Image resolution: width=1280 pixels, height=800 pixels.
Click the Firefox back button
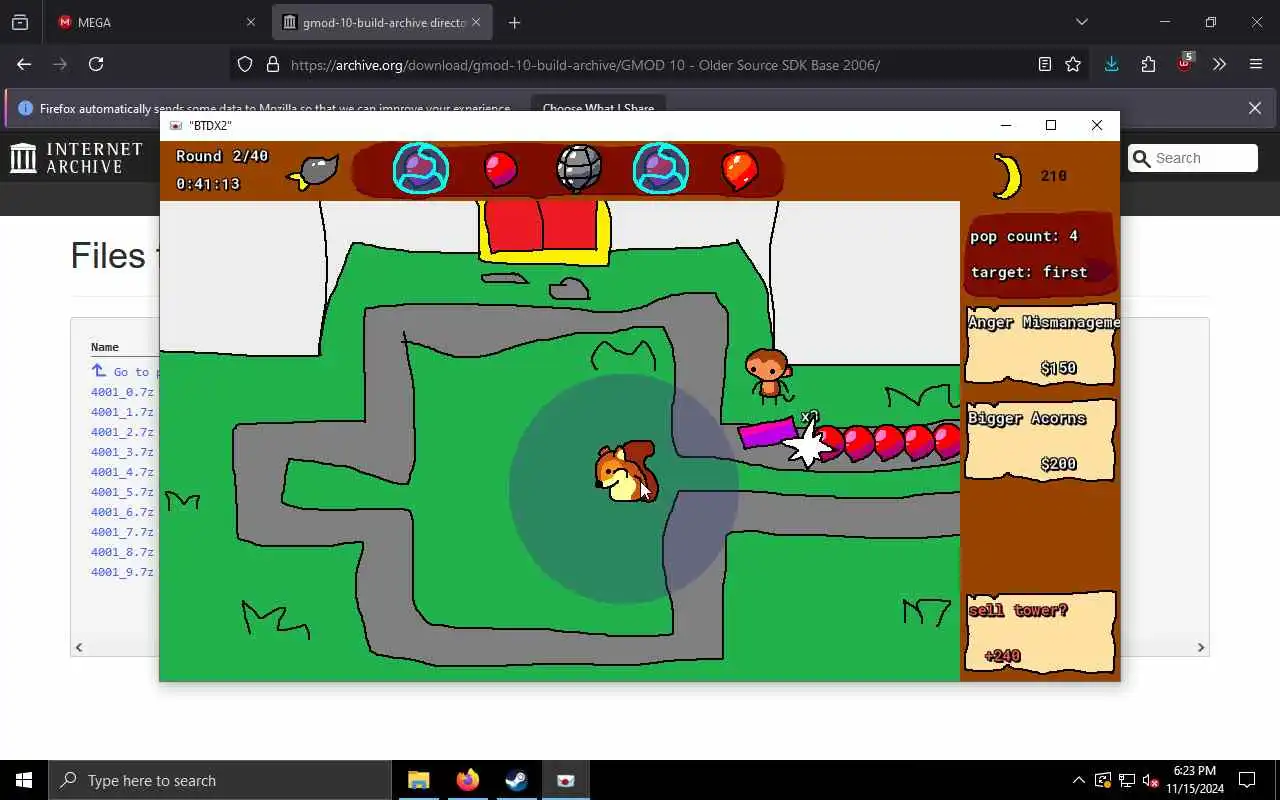pyautogui.click(x=24, y=64)
